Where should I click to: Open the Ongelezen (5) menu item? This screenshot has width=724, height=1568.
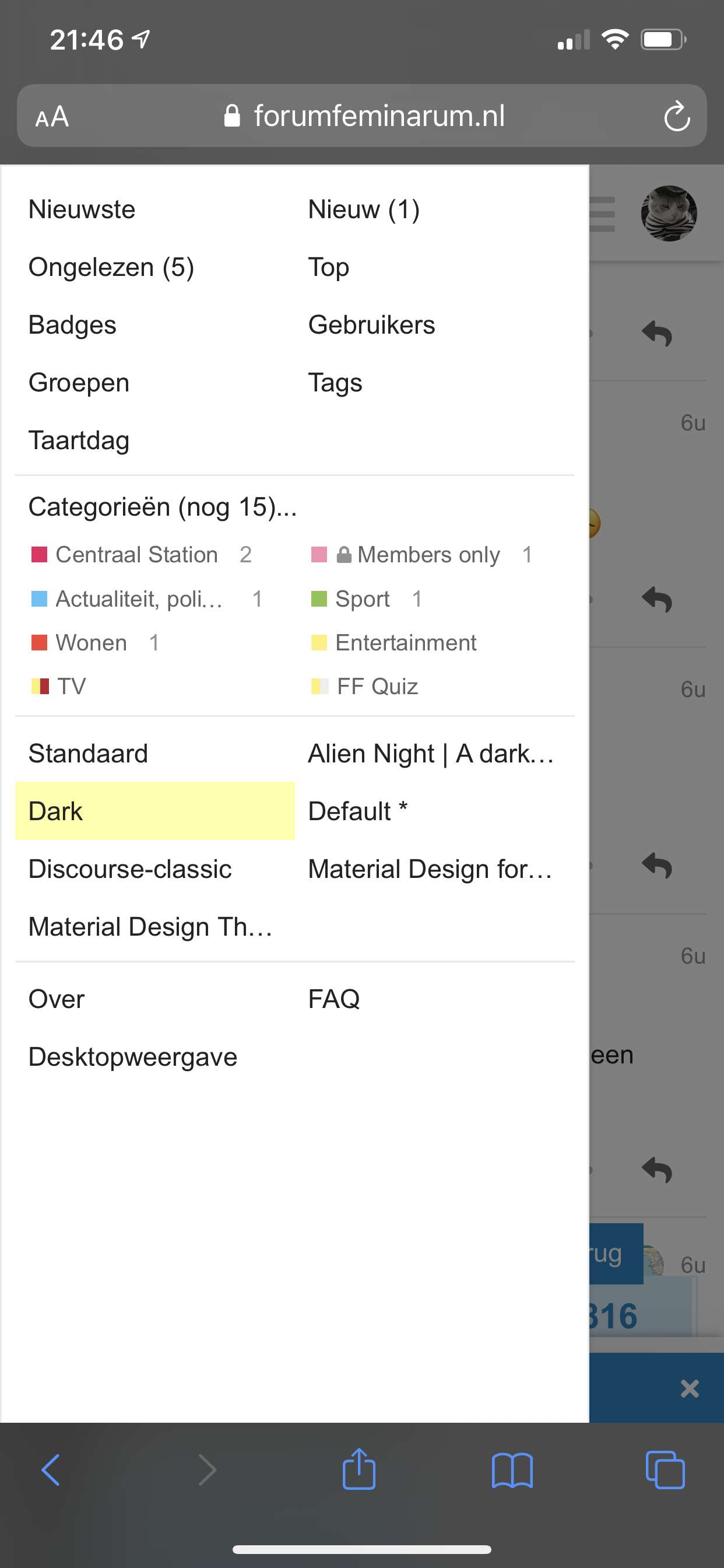(x=111, y=267)
